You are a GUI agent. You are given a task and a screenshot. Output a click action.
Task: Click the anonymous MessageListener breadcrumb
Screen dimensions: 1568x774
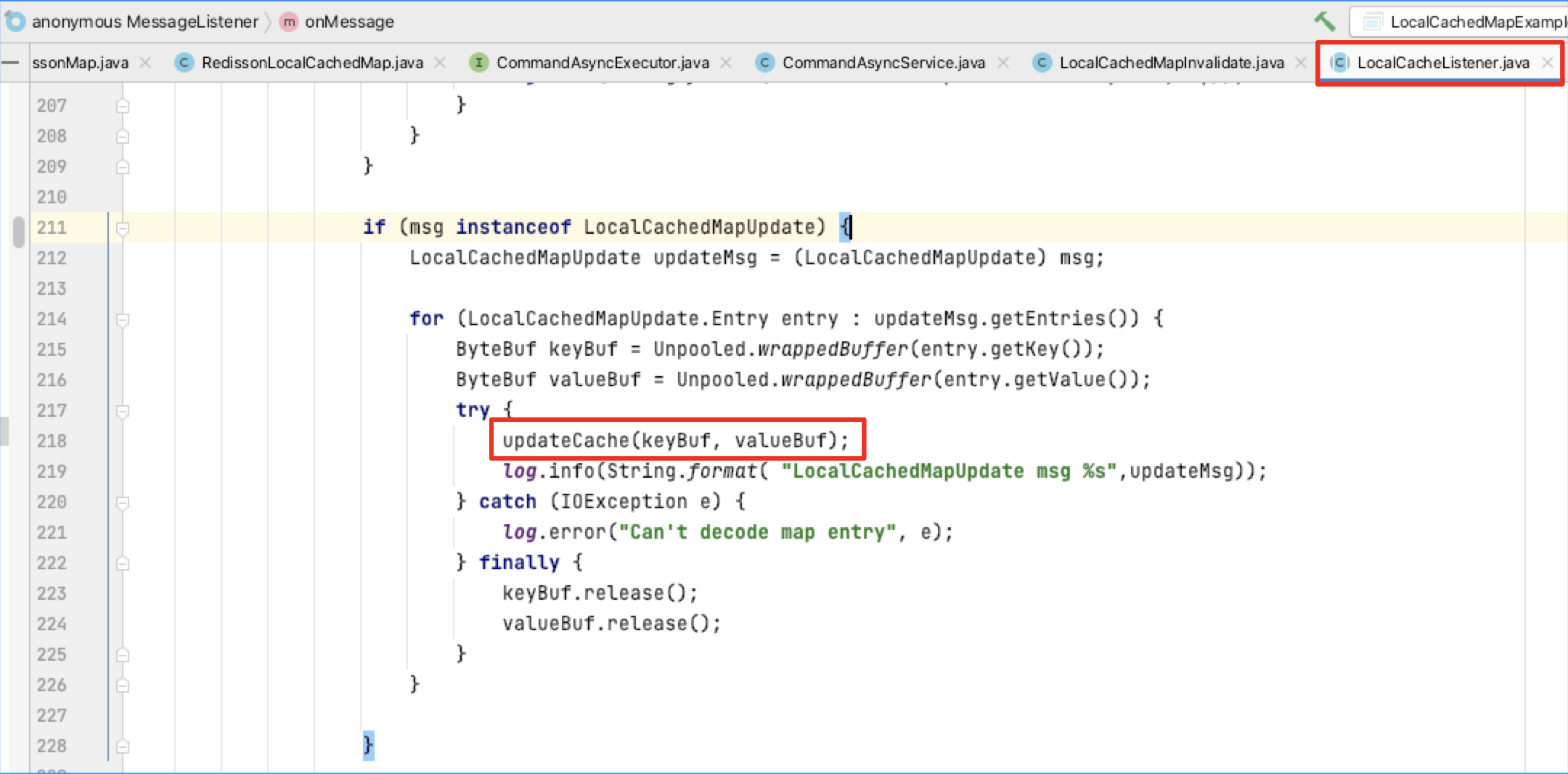(x=145, y=22)
